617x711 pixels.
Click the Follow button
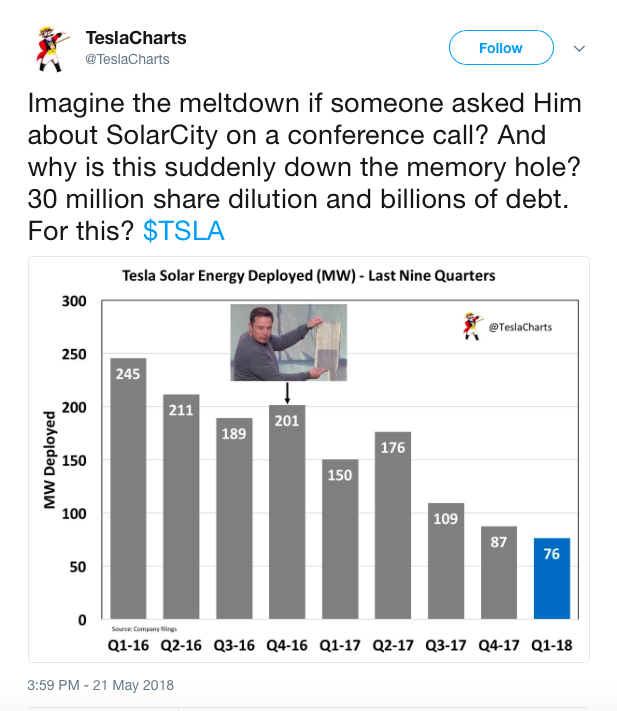click(x=501, y=48)
